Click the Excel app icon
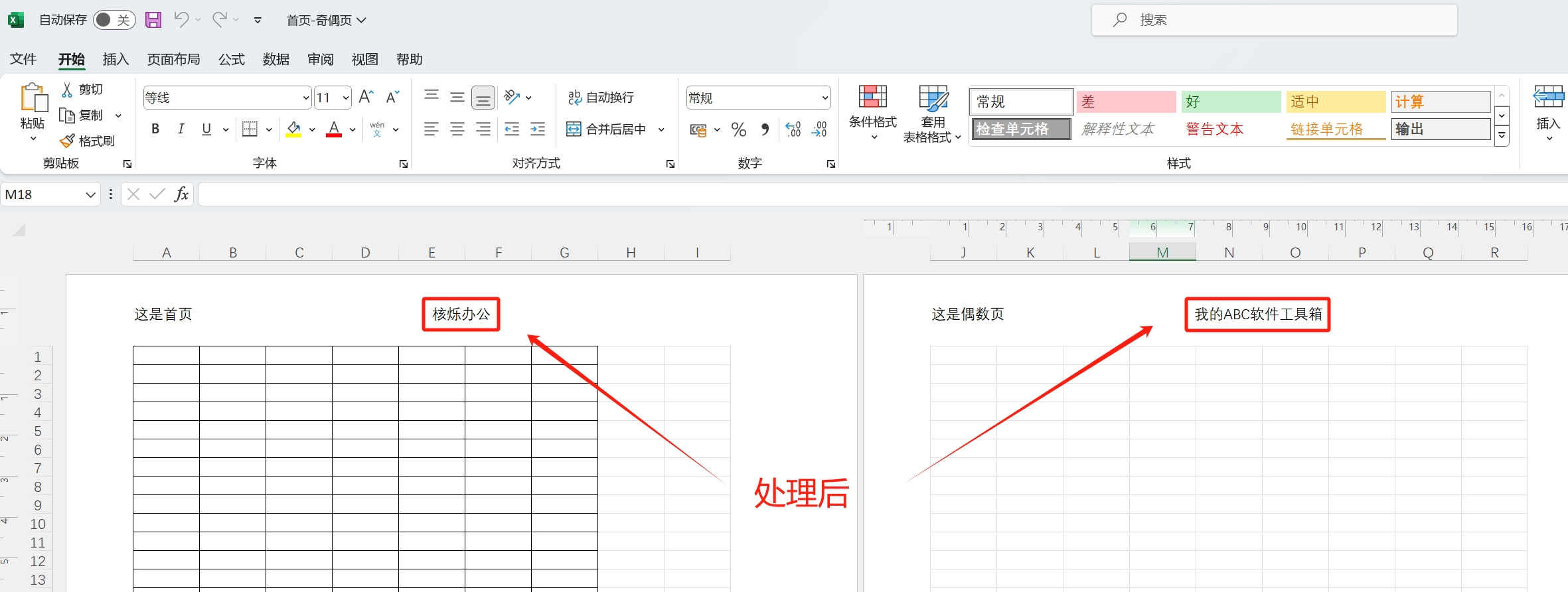This screenshot has width=1568, height=592. point(16,20)
